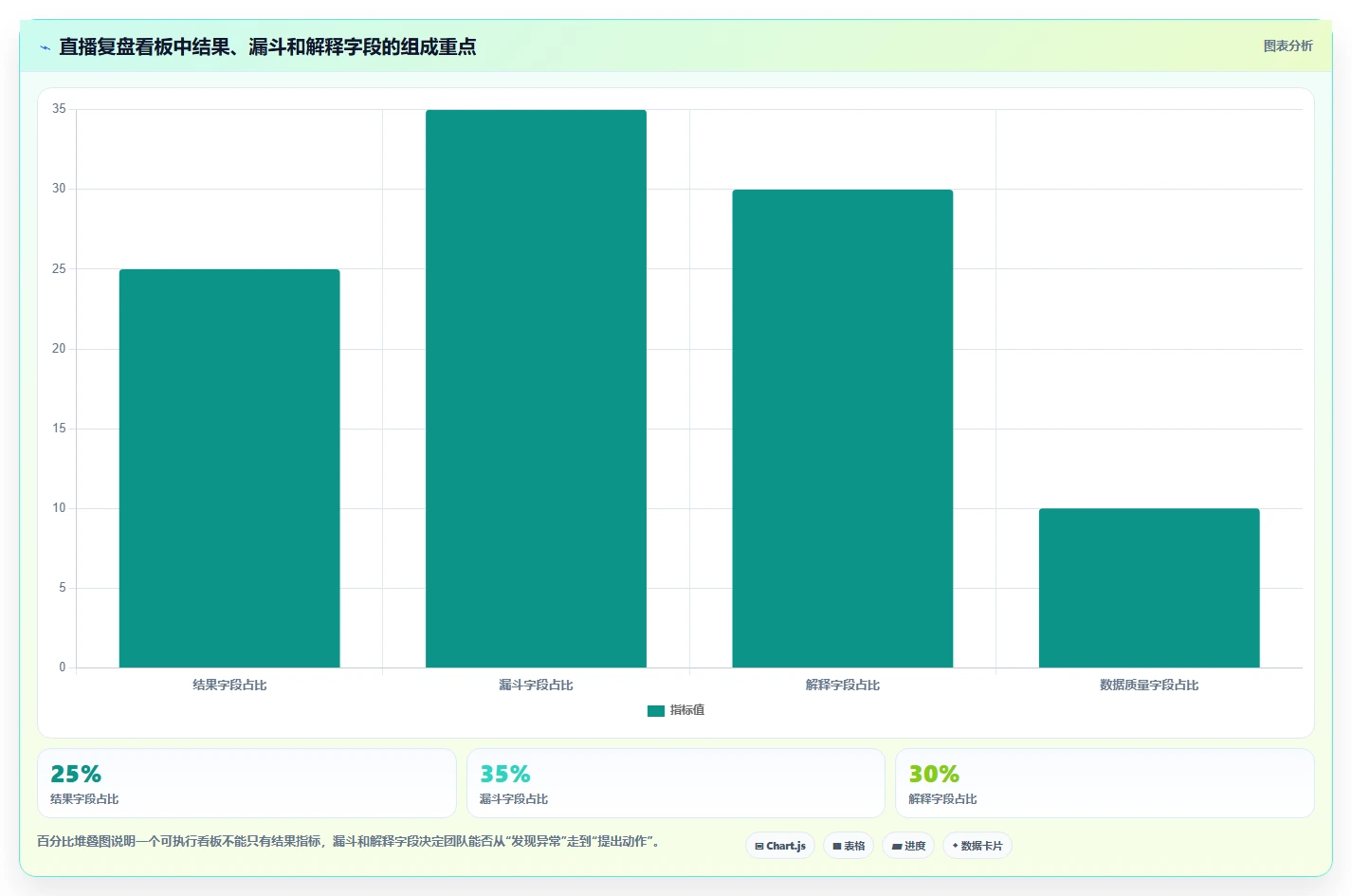Click the 解释字段占比 x-axis label

coord(843,685)
